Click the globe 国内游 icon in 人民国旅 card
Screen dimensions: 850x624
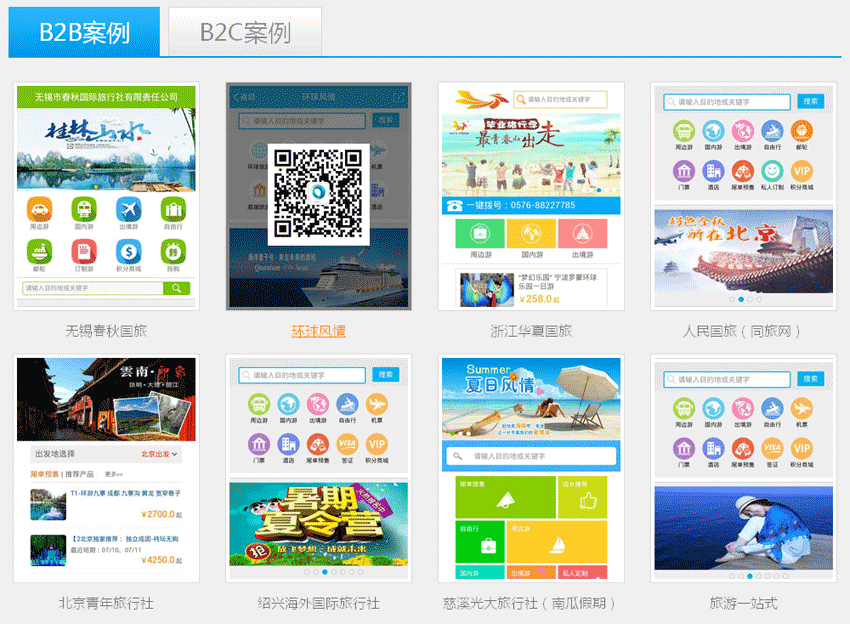pyautogui.click(x=713, y=131)
